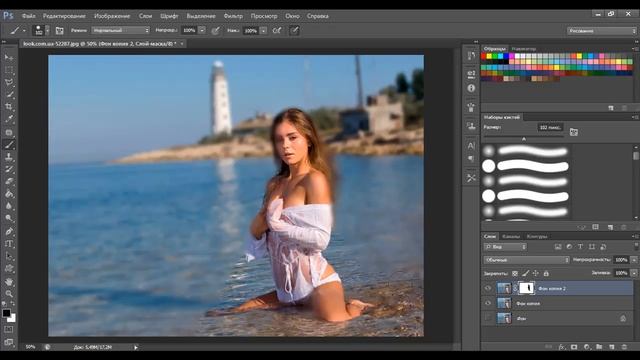
Task: Open the Tool Presets panel icon
Action: 471,178
